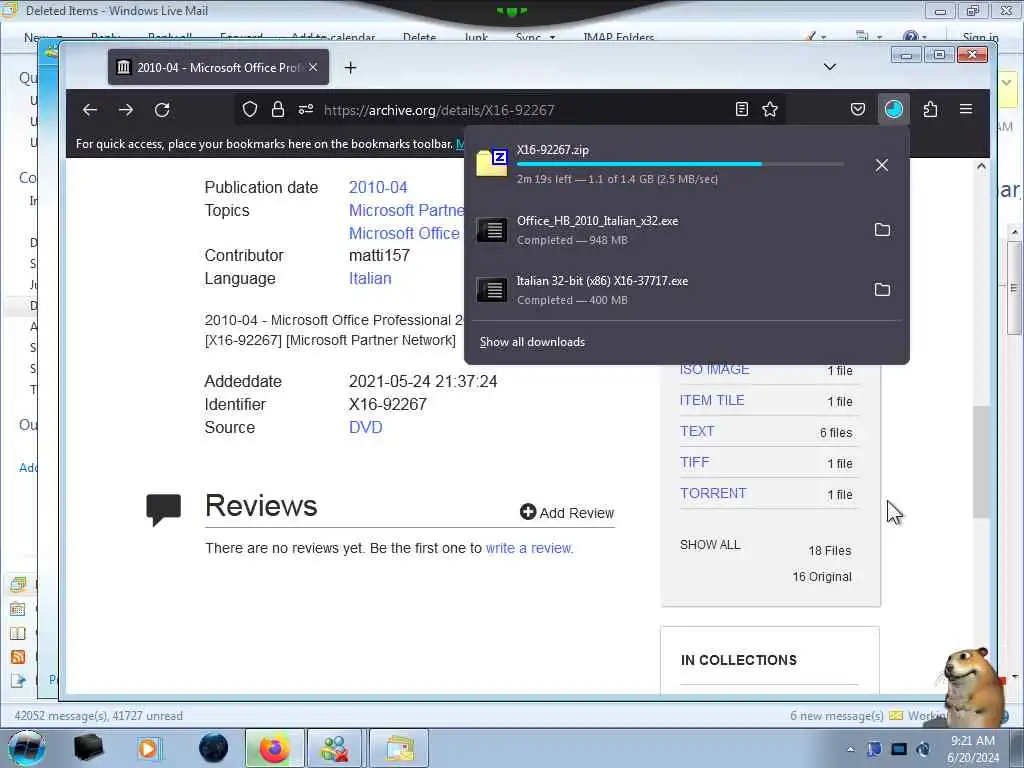Click Show all downloads
Image resolution: width=1024 pixels, height=768 pixels.
(x=532, y=342)
